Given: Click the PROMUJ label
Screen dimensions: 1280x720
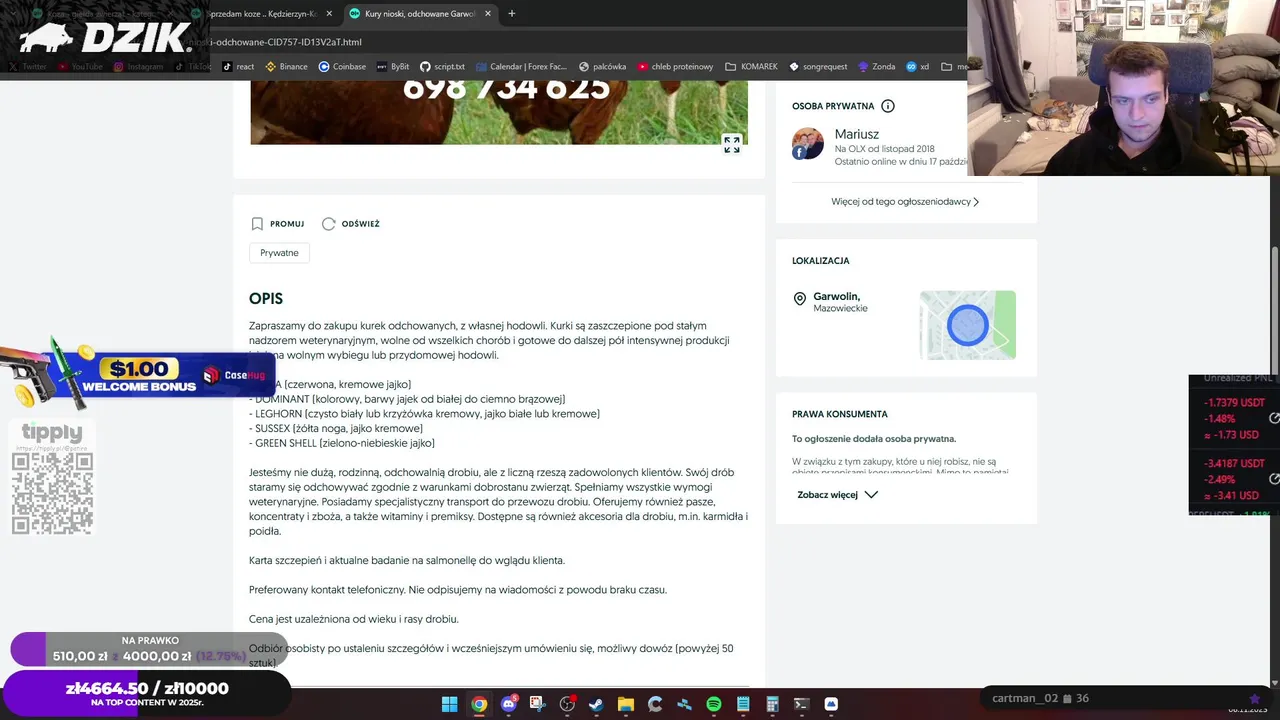Looking at the screenshot, I should (287, 224).
